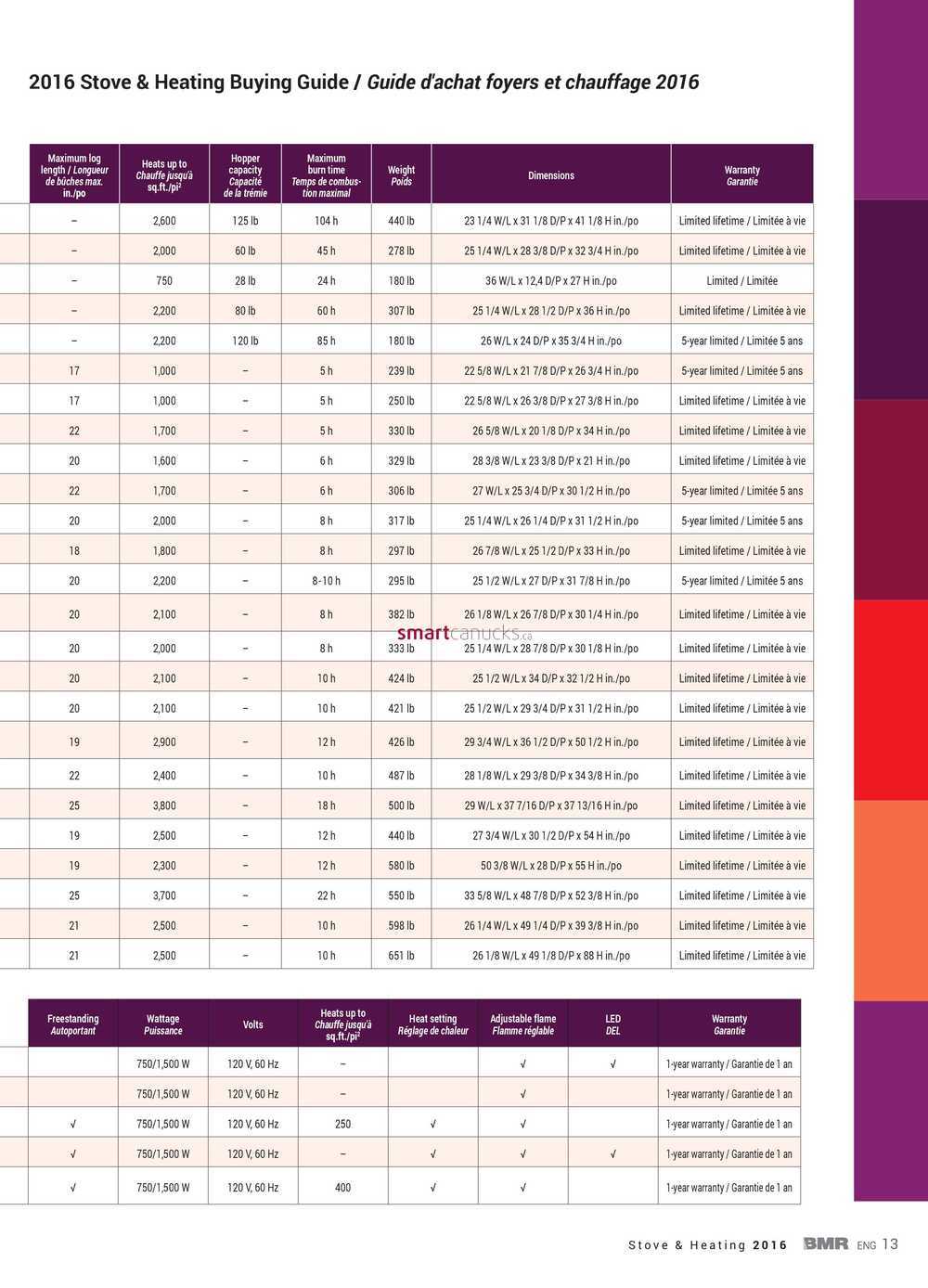The image size is (928, 1288).
Task: Select the '317 lb' weight cell
Action: tap(401, 521)
